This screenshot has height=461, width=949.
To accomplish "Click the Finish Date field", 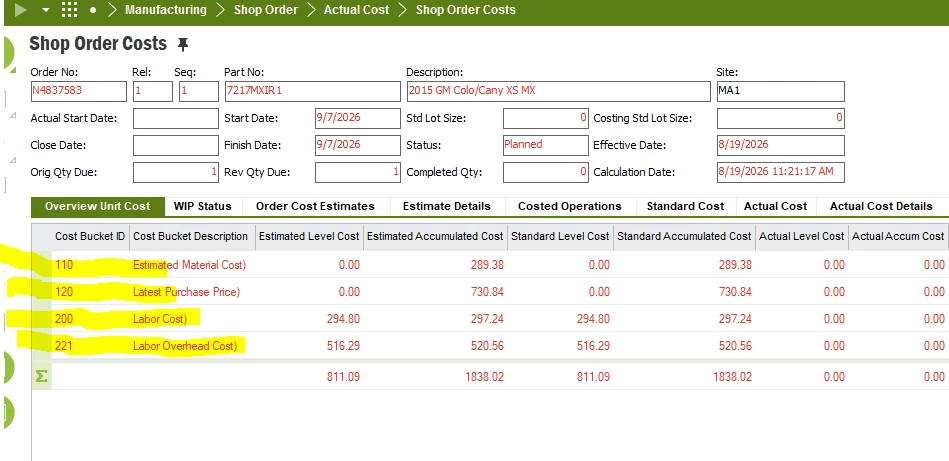I will pyautogui.click(x=358, y=145).
